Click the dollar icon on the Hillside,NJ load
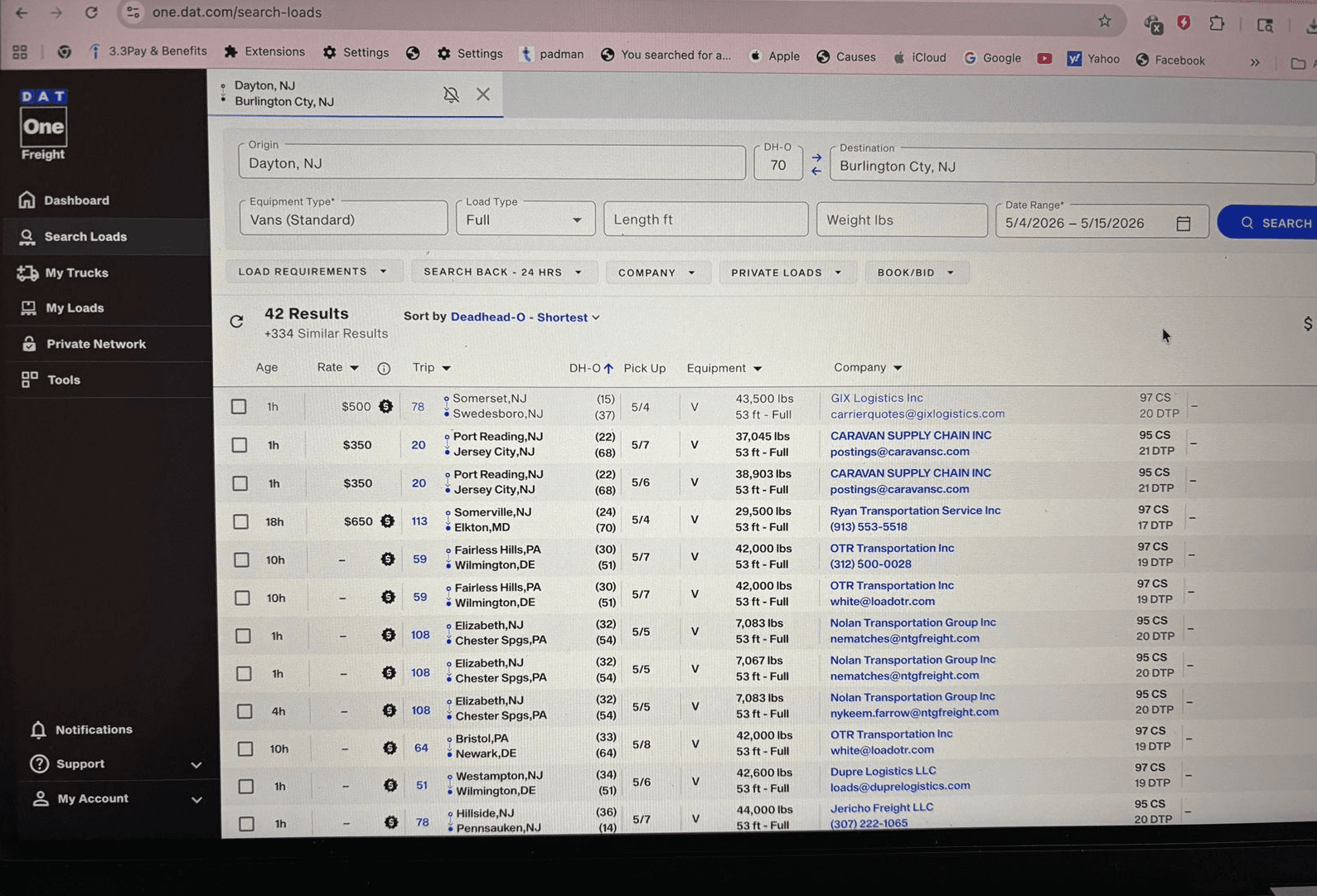This screenshot has width=1317, height=896. tap(391, 822)
